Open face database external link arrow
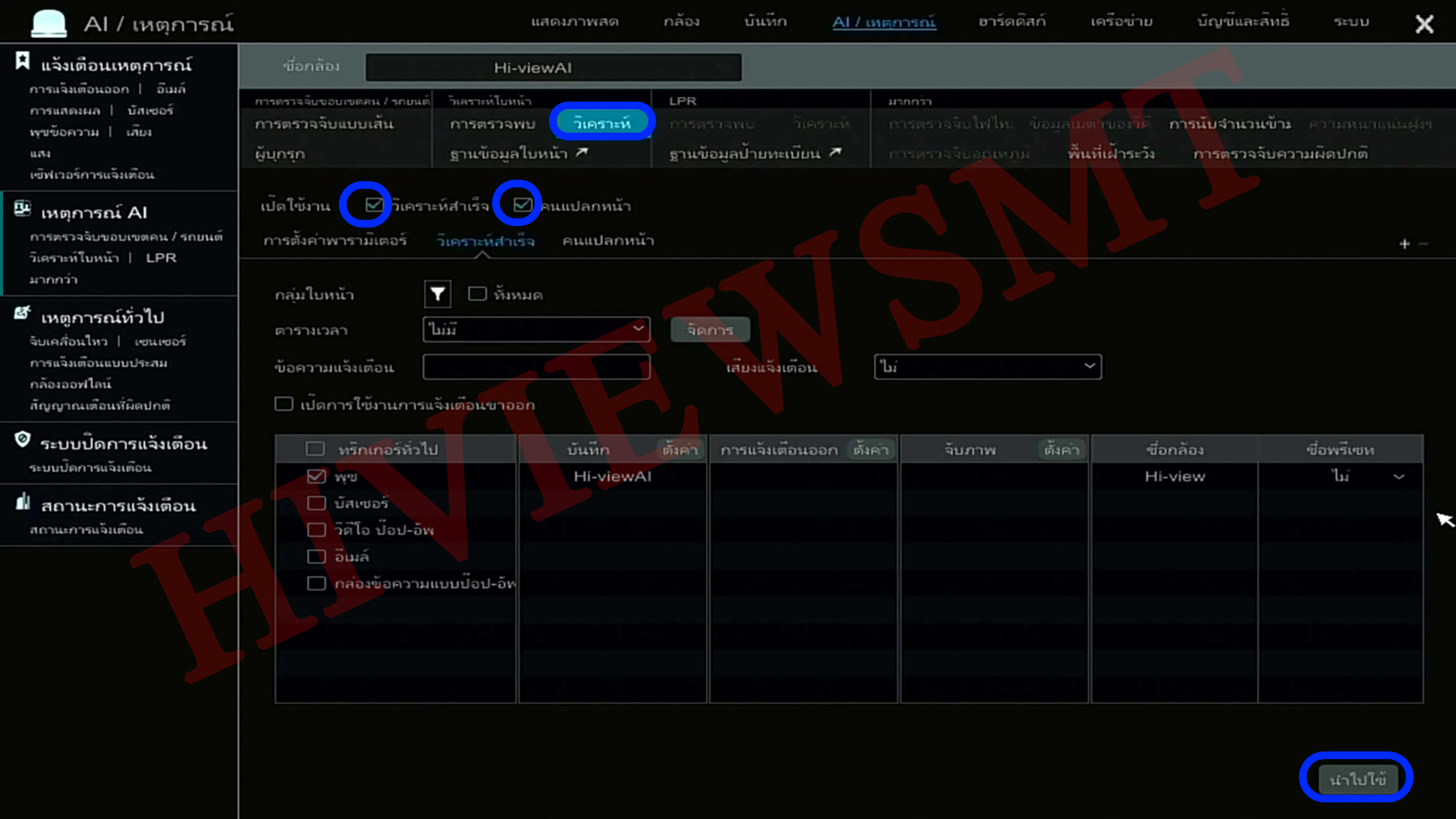Screen dimensions: 1456x819 (582, 152)
